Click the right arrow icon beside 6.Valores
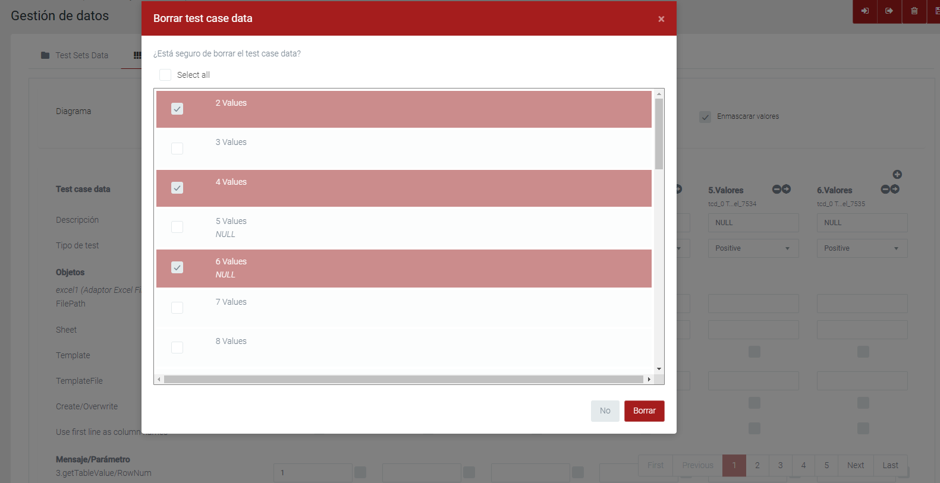940x483 pixels. [896, 189]
